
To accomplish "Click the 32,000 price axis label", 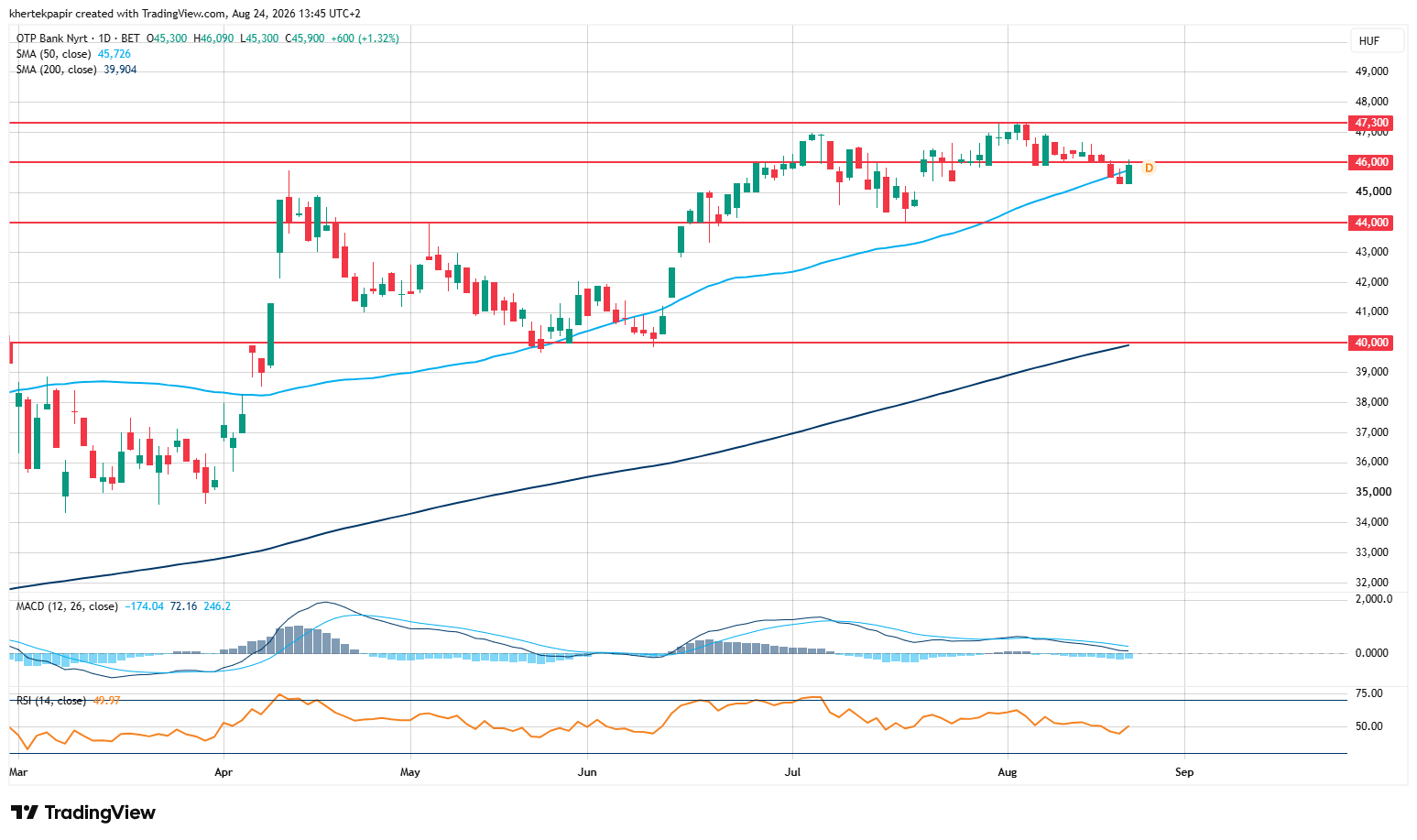I will tap(1372, 583).
